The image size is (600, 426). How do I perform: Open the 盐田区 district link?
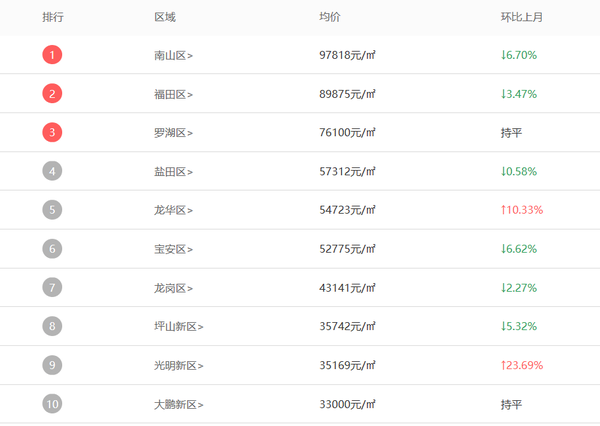pyautogui.click(x=173, y=172)
